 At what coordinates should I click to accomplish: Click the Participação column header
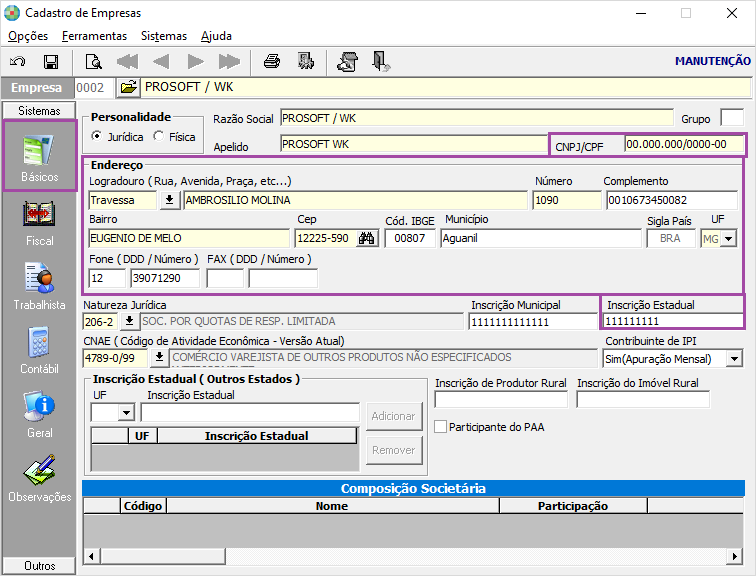point(573,506)
